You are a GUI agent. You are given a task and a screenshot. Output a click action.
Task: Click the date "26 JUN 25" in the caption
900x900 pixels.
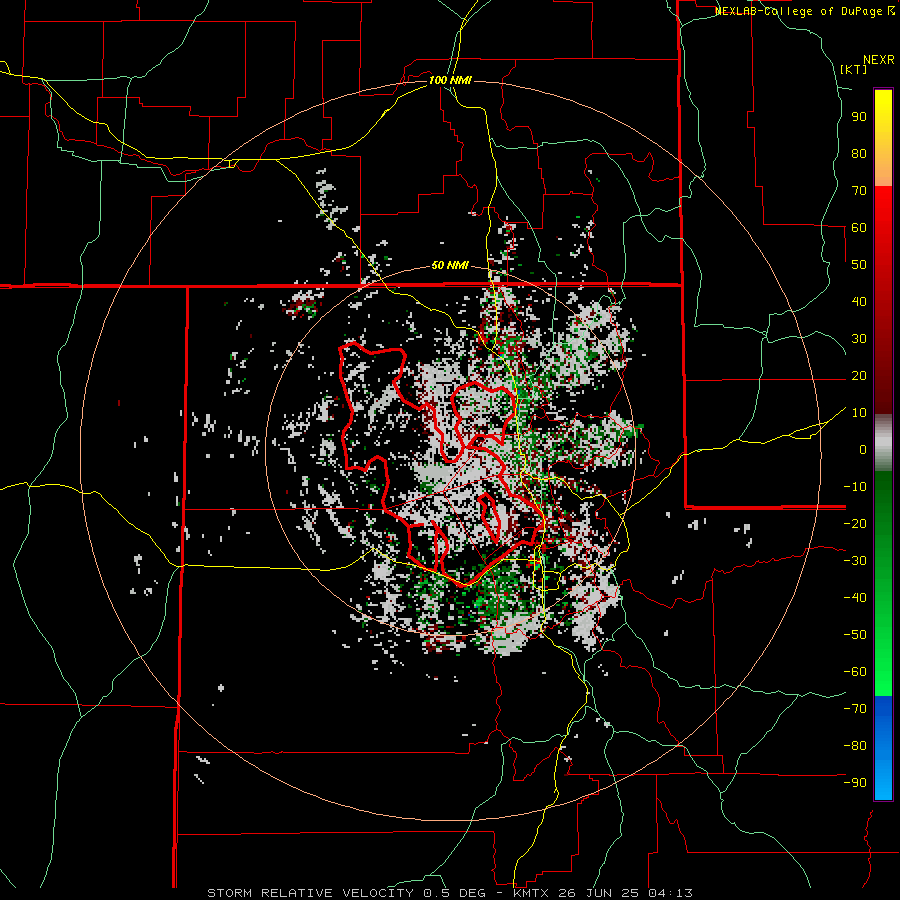(x=600, y=893)
